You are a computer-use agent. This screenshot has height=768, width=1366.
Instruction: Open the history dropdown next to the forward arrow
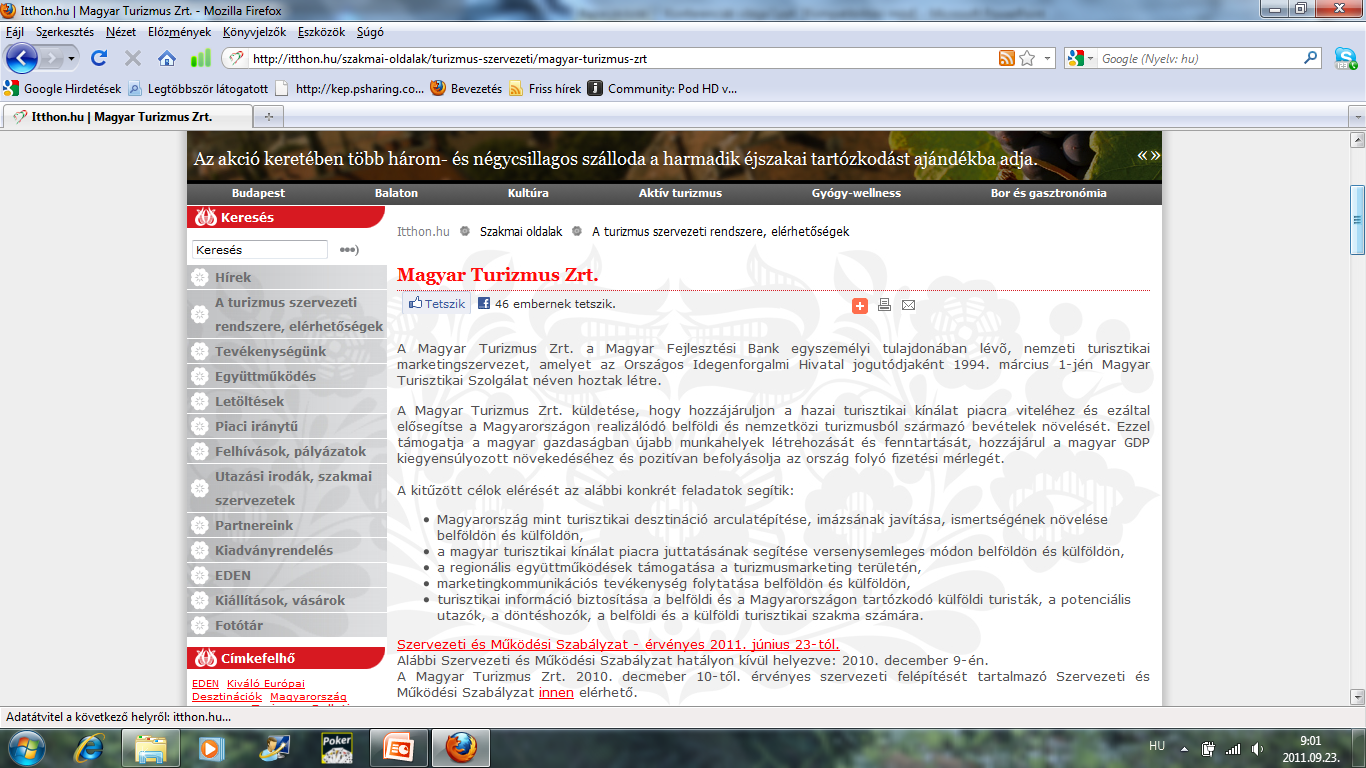(72, 59)
